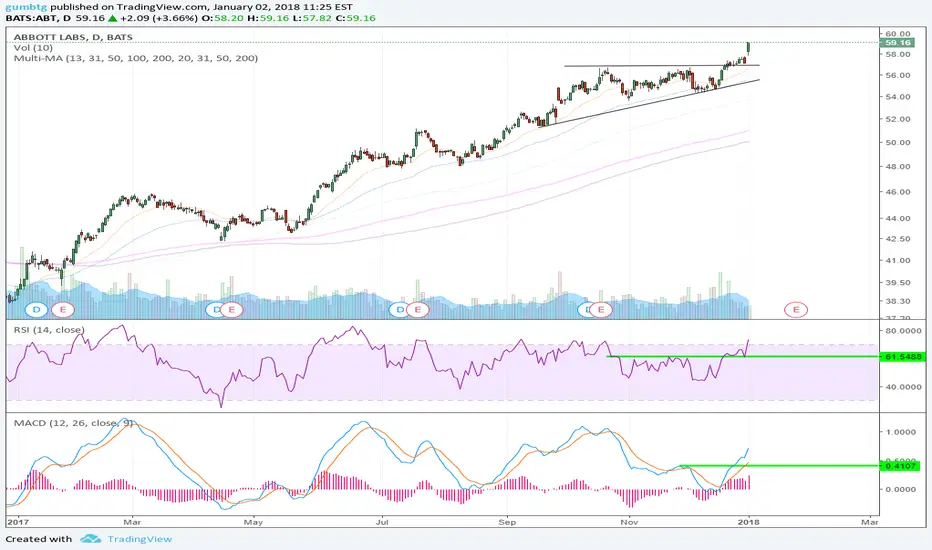Click the +2.09 (+3.66%) change value in header
This screenshot has height=550, width=932.
(158, 18)
